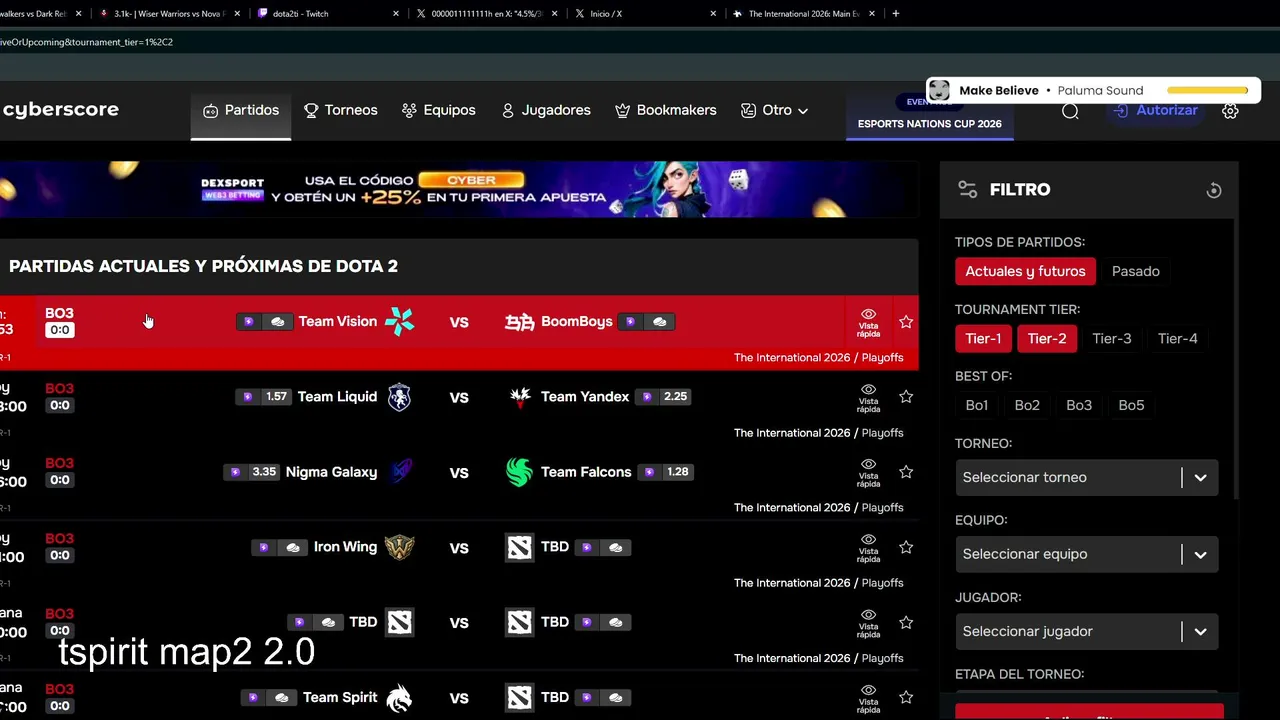Click the yellow music progress bar

click(x=1207, y=91)
